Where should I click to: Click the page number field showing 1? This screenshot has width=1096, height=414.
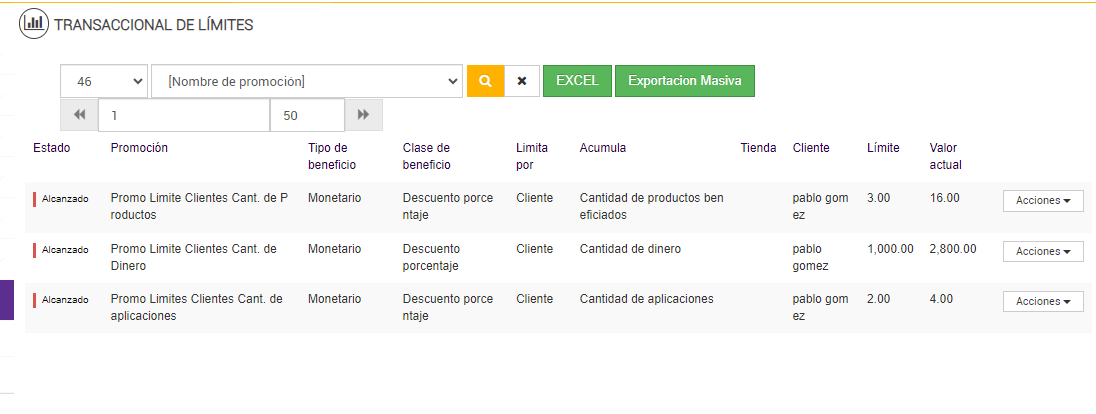point(184,115)
